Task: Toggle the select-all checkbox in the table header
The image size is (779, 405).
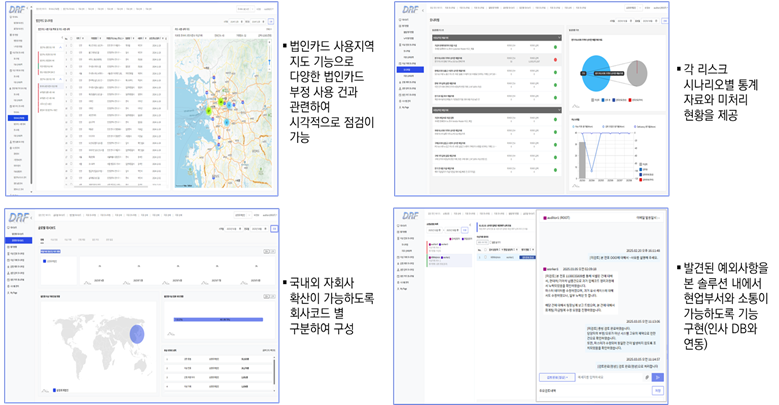Action: pos(69,36)
